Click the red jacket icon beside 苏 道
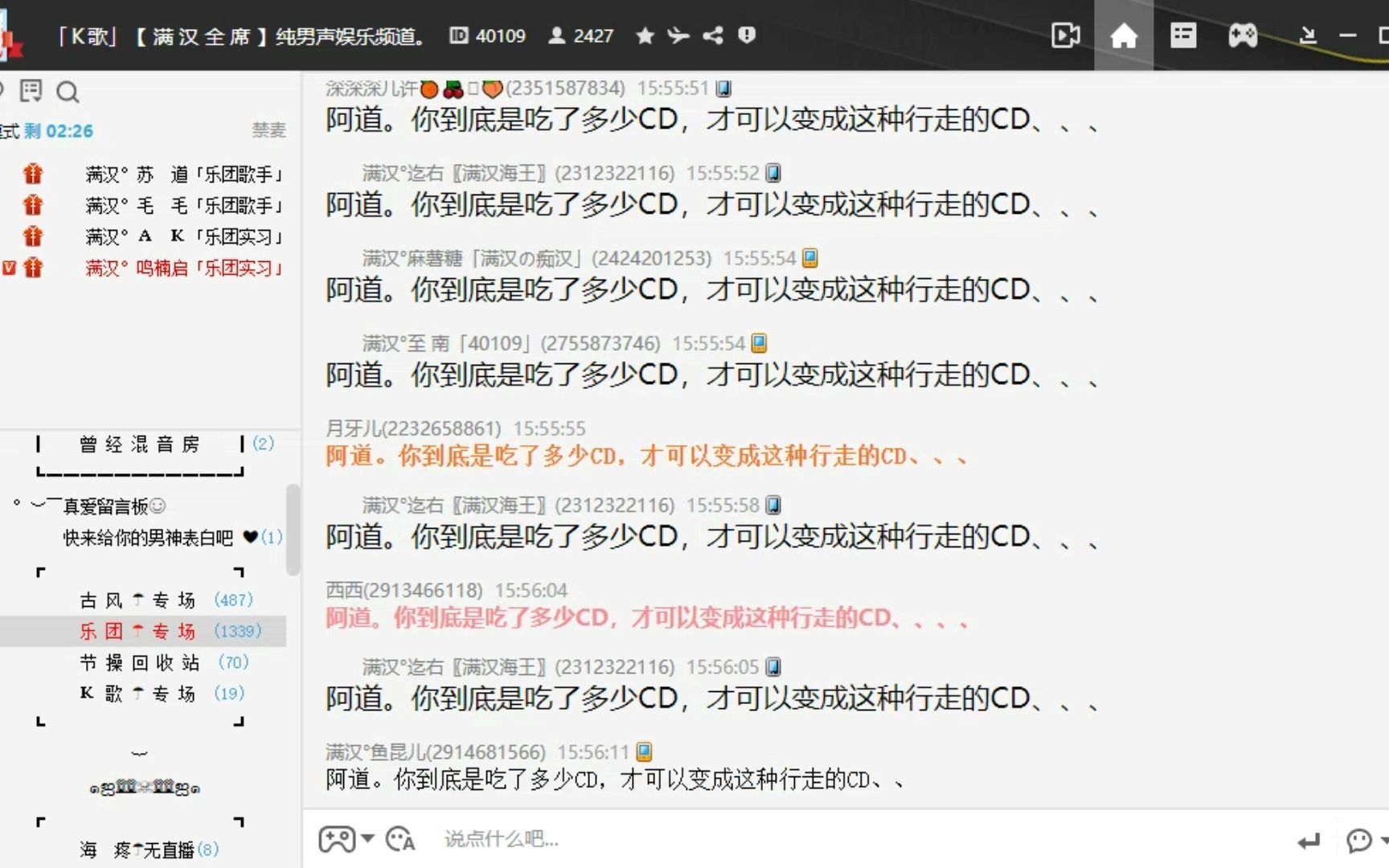 (x=33, y=174)
